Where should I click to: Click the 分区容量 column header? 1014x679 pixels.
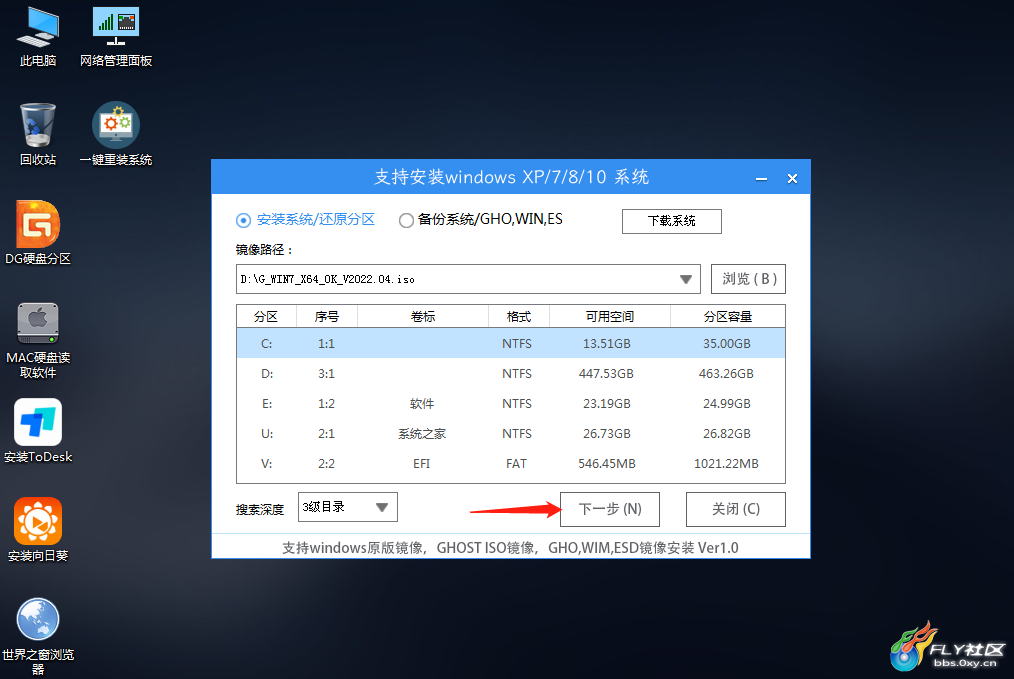[728, 316]
